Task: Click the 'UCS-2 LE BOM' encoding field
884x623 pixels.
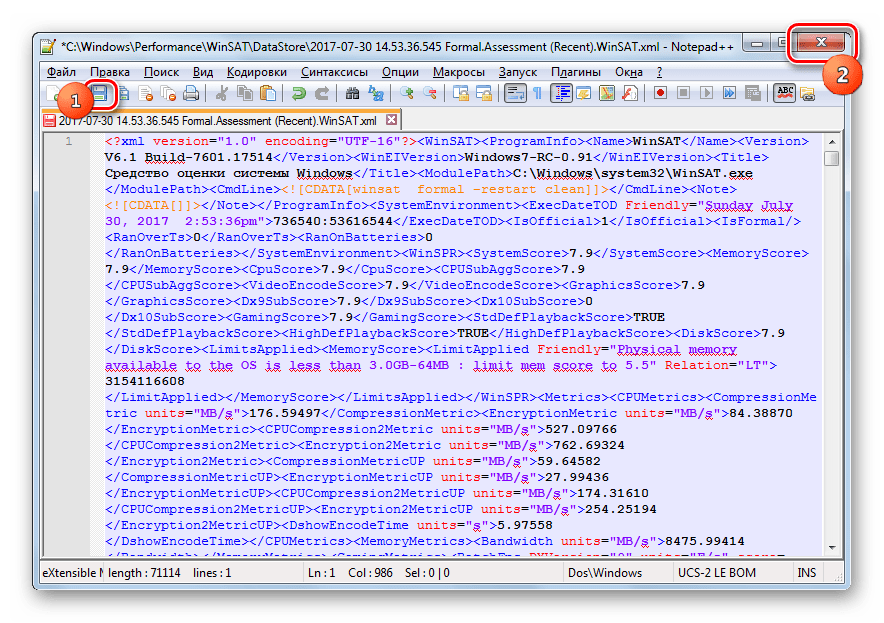Action: 717,573
